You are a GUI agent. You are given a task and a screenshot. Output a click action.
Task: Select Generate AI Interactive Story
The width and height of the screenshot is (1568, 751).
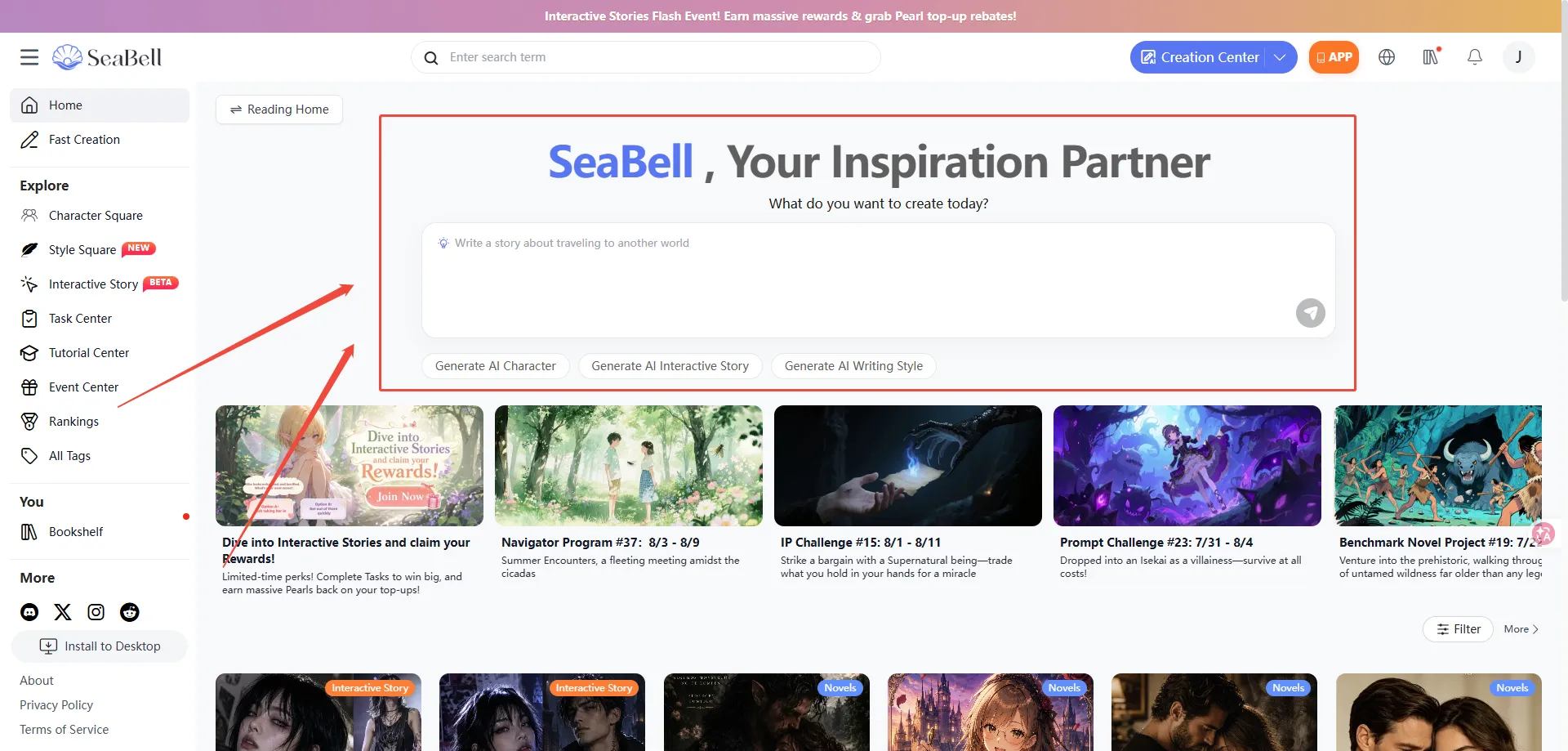point(670,366)
